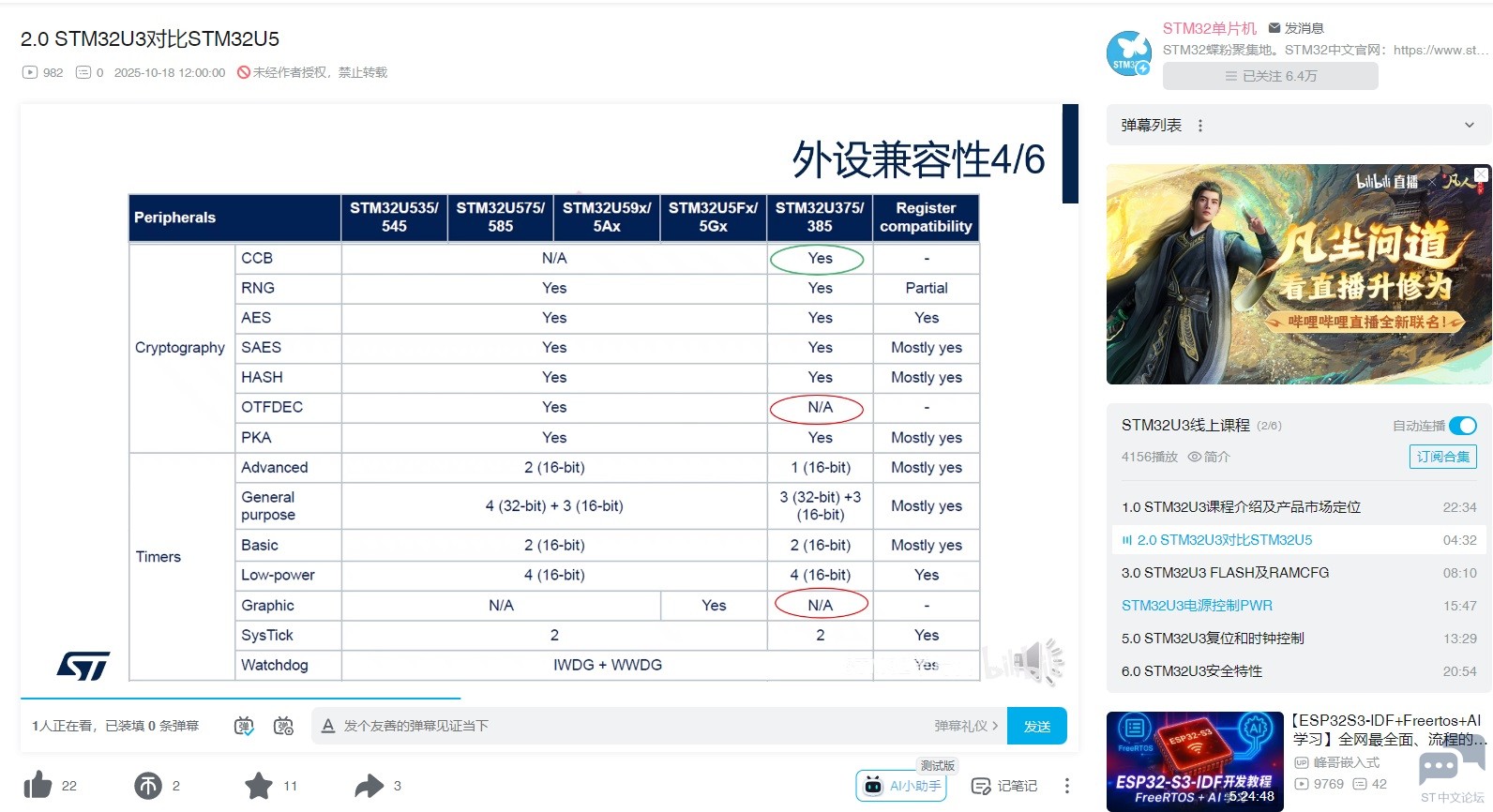Open the 记笔记 notes tool
Image resolution: width=1493 pixels, height=812 pixels.
tap(1004, 786)
